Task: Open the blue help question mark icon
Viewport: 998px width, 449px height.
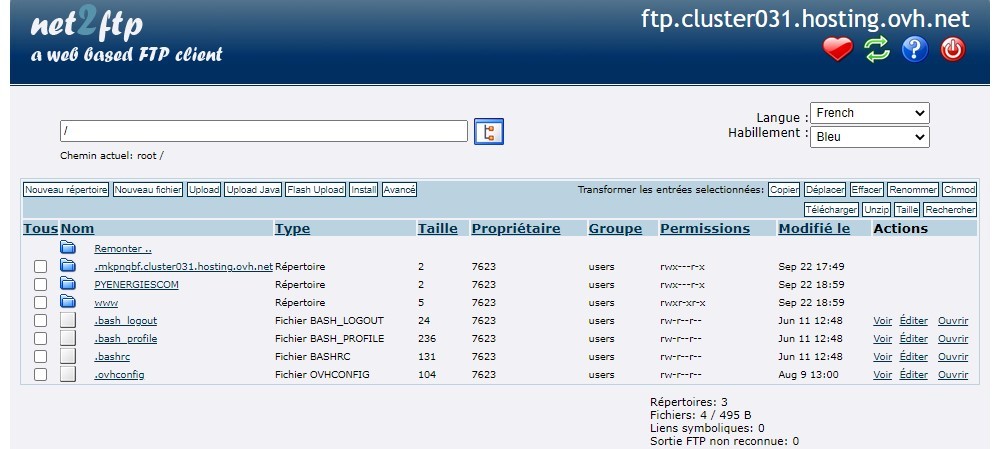Action: [x=915, y=49]
